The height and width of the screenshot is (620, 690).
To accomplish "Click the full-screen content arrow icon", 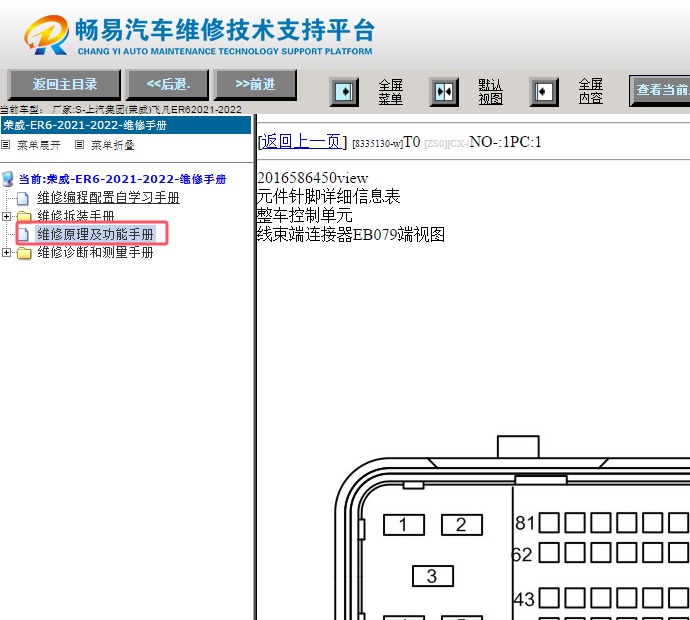I will [x=543, y=92].
